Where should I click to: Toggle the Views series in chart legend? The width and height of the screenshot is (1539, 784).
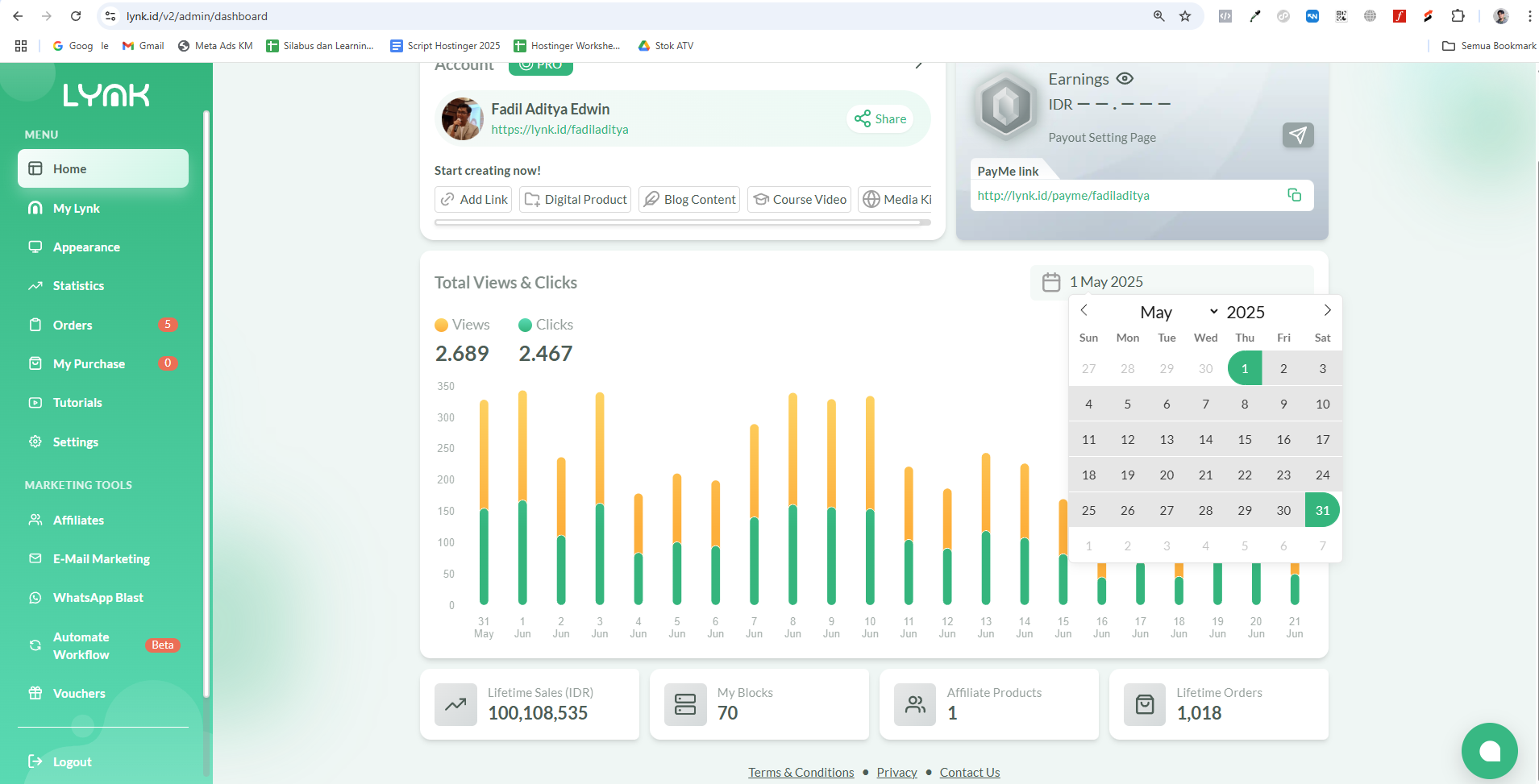click(463, 325)
